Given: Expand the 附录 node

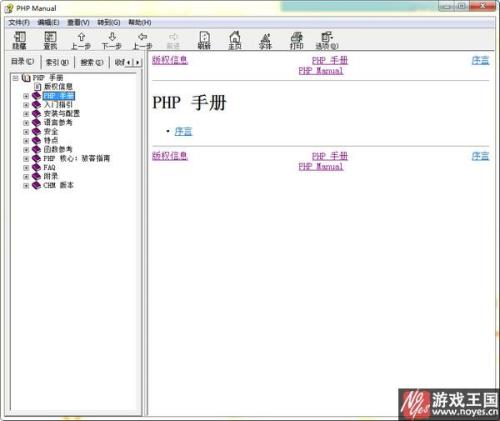Looking at the screenshot, I should coord(26,177).
